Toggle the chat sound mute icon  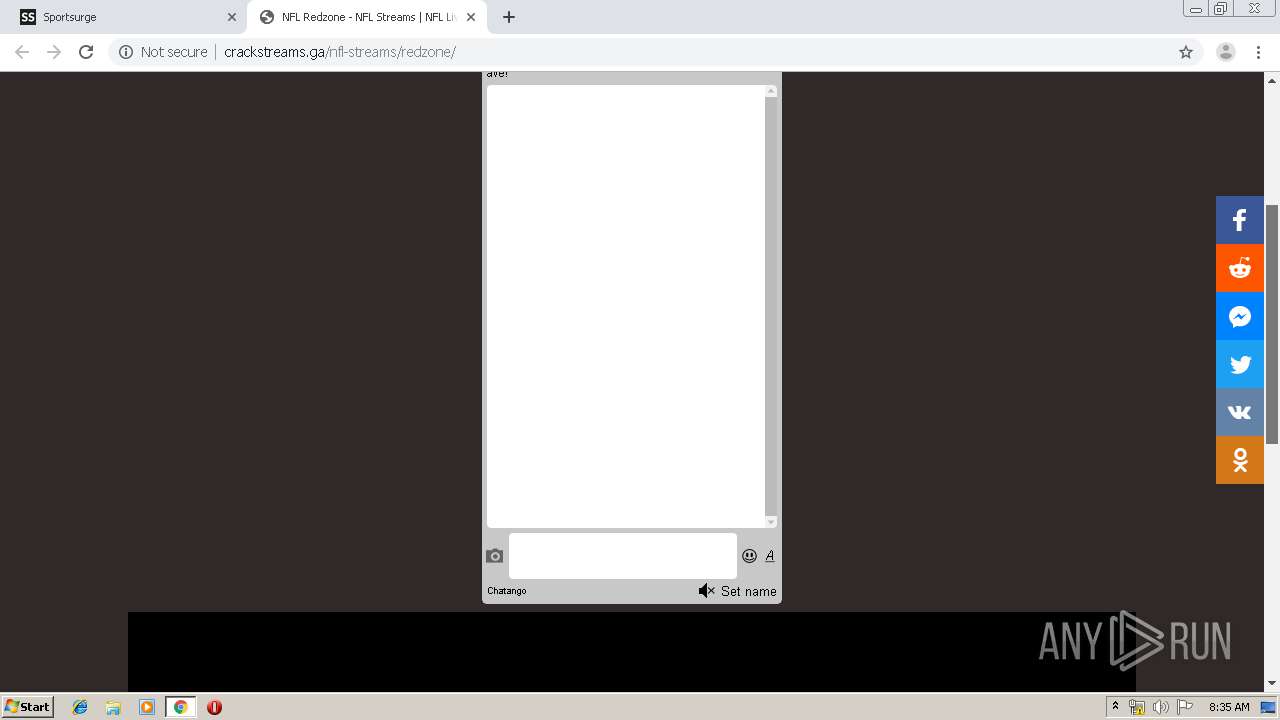[x=706, y=591]
